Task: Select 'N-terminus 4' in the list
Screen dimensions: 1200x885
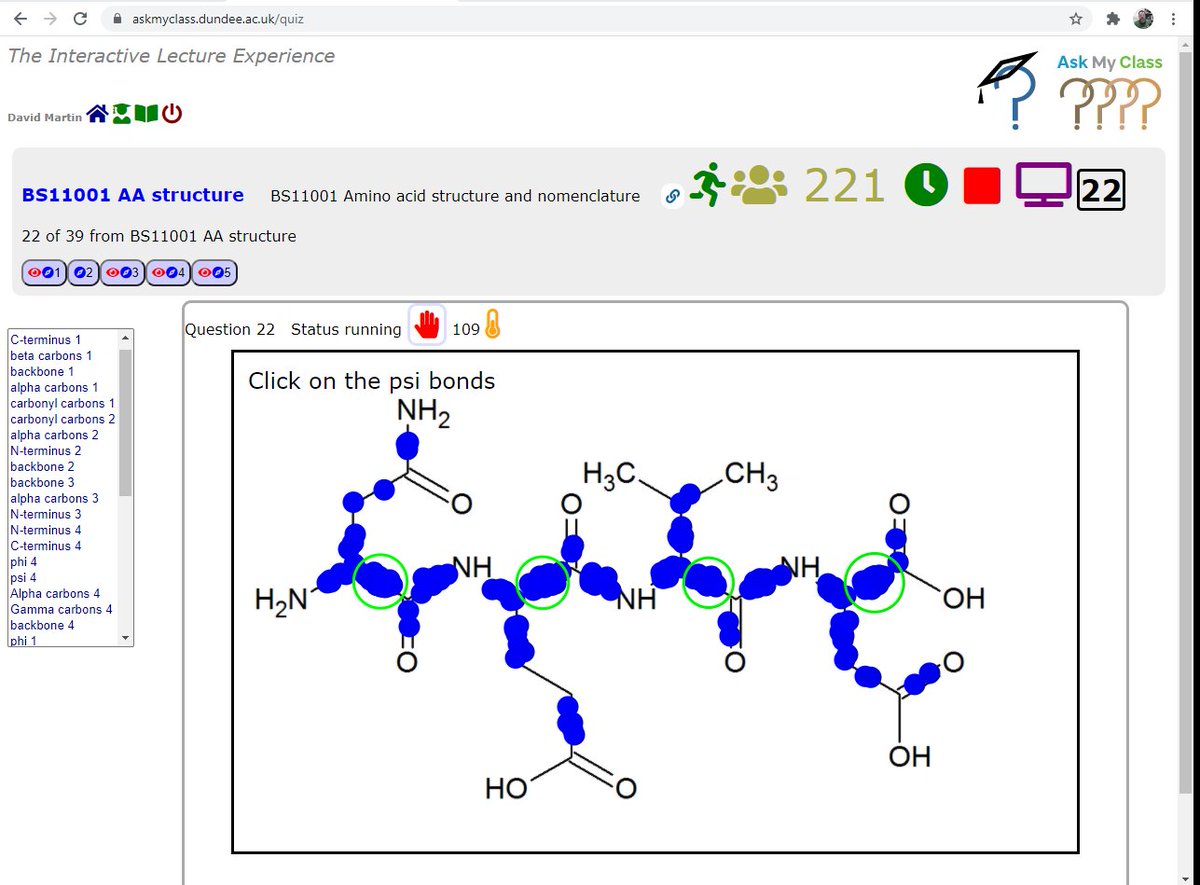Action: click(46, 530)
